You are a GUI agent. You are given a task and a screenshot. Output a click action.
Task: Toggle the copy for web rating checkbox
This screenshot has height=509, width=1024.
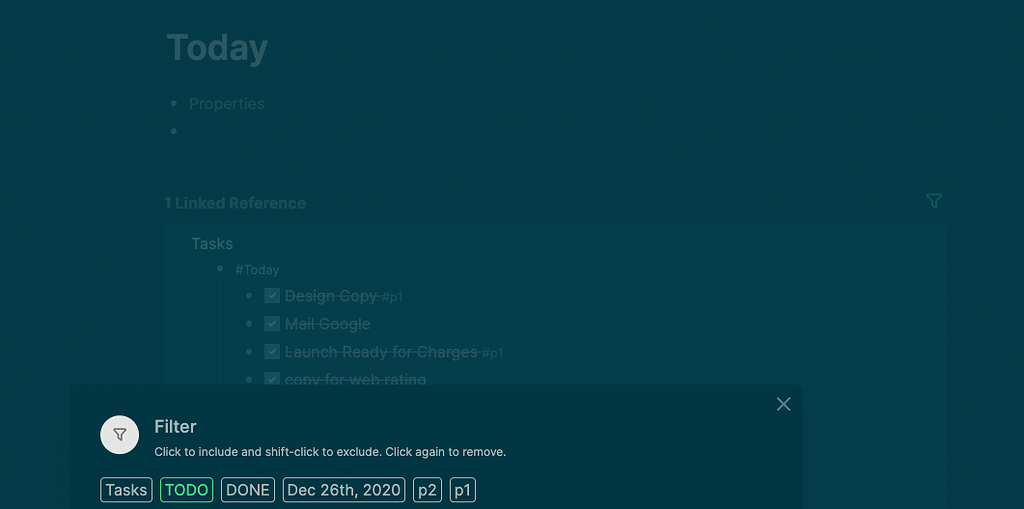[272, 380]
